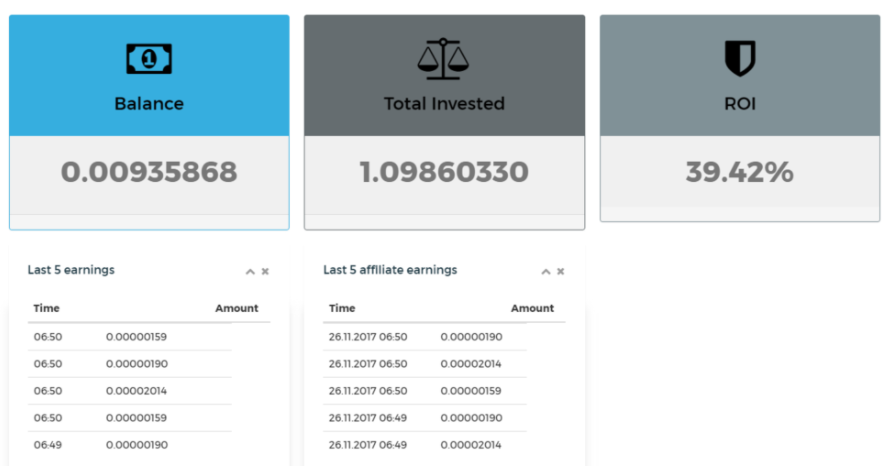Screen dimensions: 892x472
Task: Select the 06:49 row in earnings table
Action: 130,445
